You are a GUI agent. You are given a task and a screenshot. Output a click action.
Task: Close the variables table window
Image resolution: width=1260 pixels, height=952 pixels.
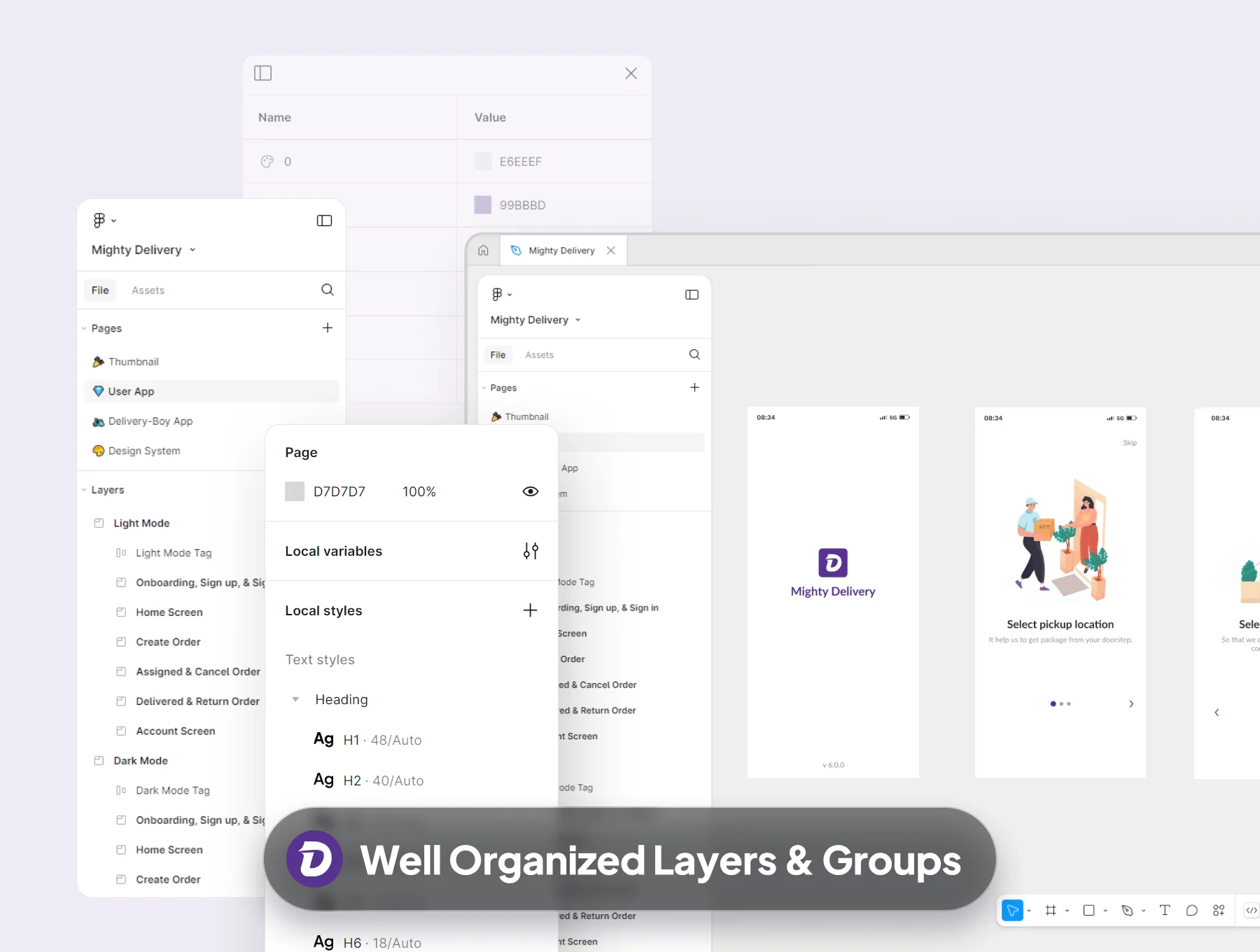coord(631,73)
